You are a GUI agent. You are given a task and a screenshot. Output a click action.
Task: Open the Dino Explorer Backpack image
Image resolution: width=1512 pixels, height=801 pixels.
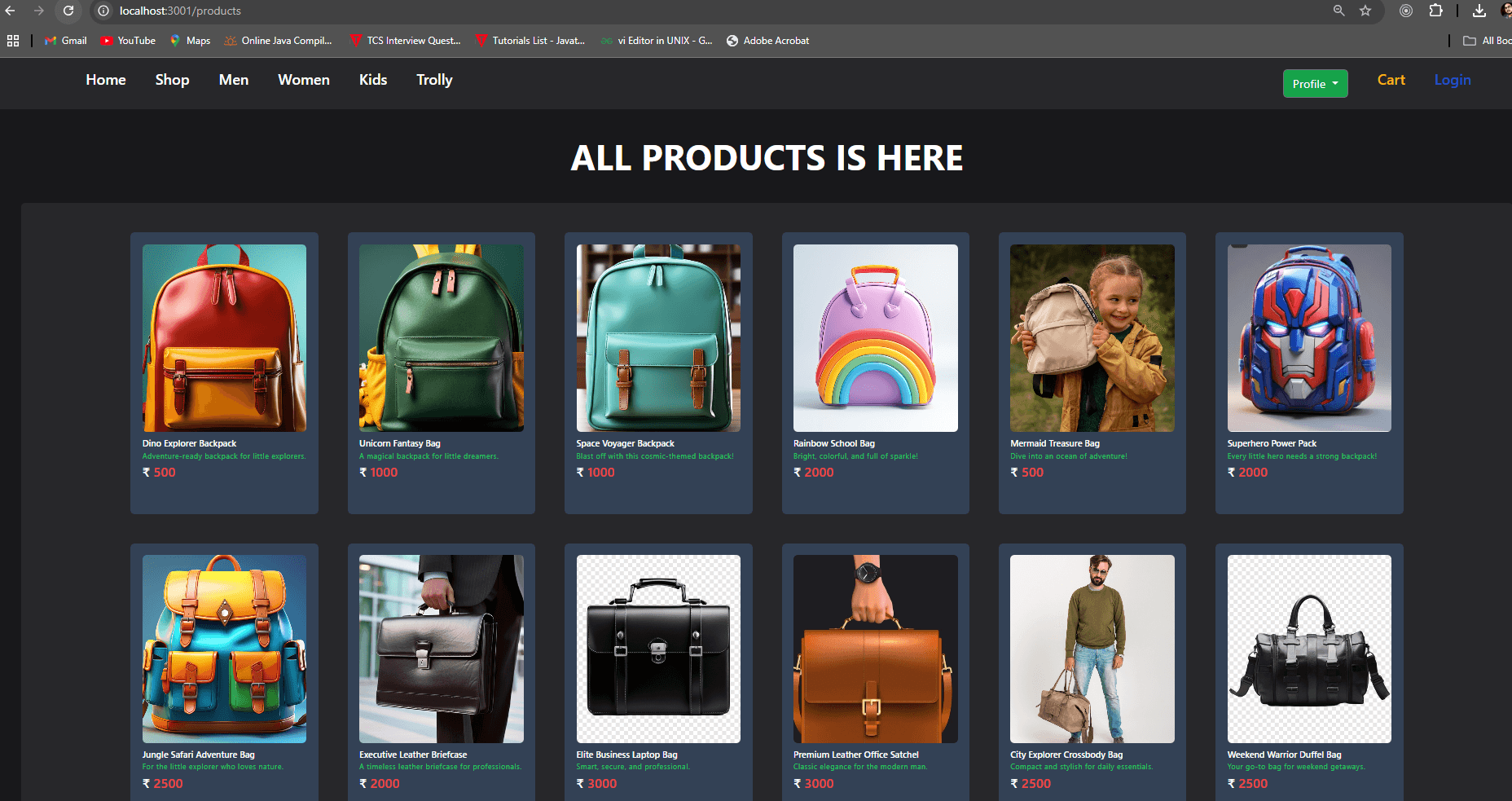click(x=225, y=338)
